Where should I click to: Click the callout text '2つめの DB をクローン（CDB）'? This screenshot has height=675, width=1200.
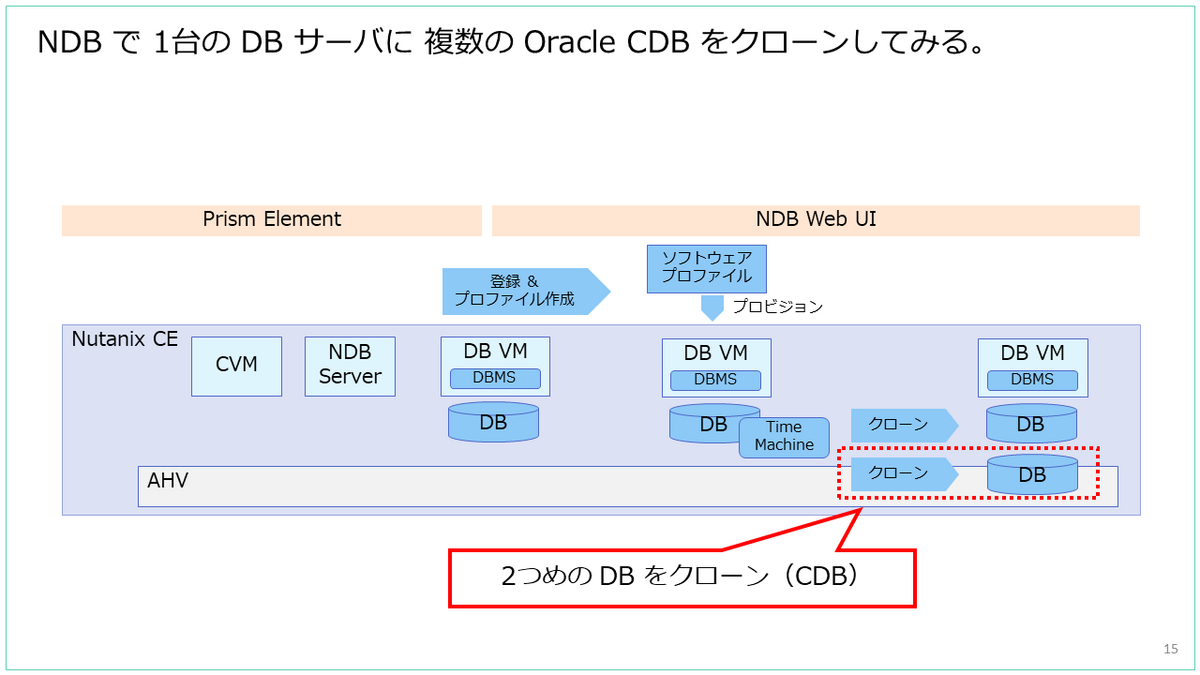click(682, 577)
